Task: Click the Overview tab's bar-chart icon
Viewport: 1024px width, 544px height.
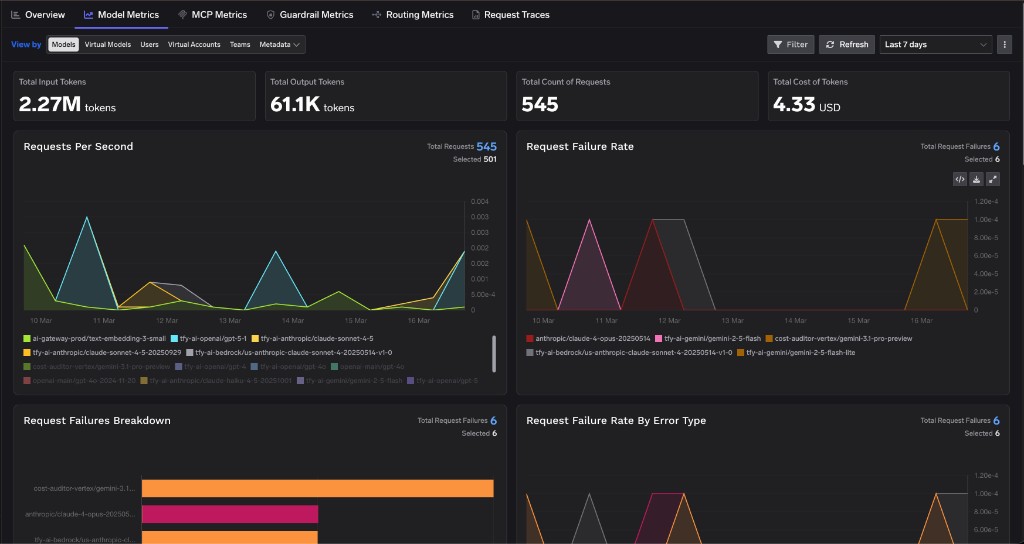Action: (x=16, y=14)
